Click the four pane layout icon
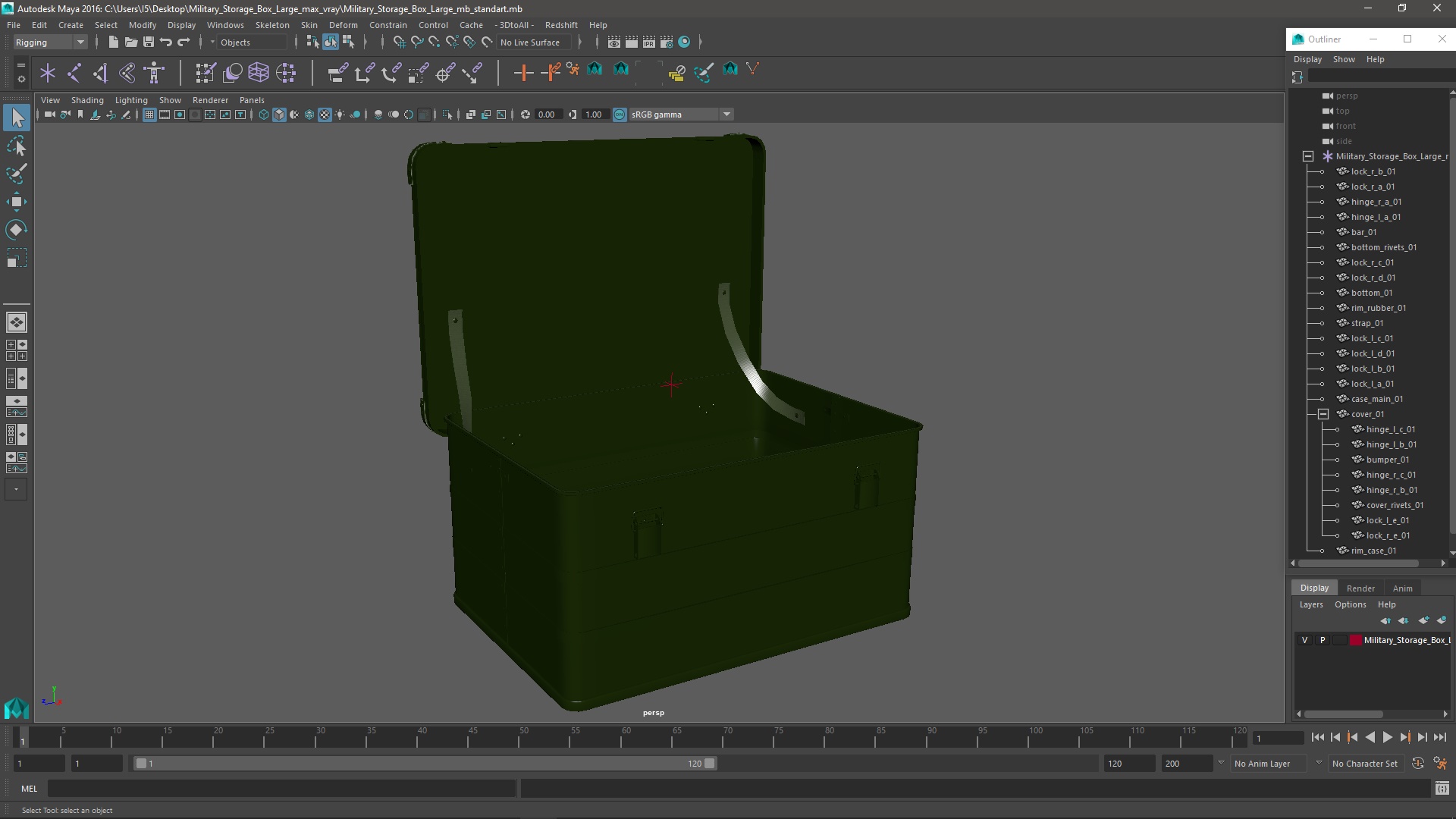 (17, 350)
